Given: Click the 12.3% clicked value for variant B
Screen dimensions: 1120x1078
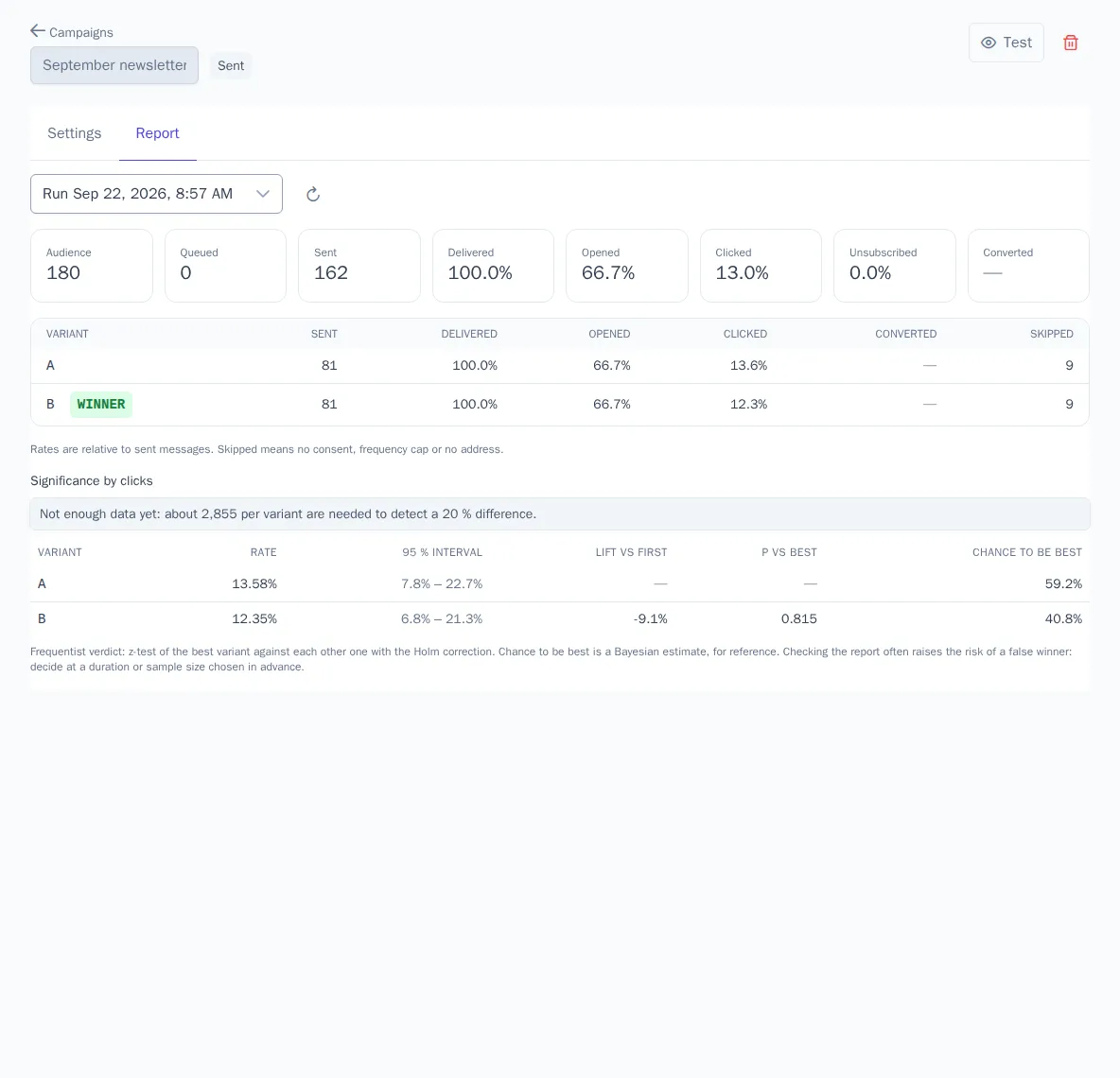Looking at the screenshot, I should (748, 404).
